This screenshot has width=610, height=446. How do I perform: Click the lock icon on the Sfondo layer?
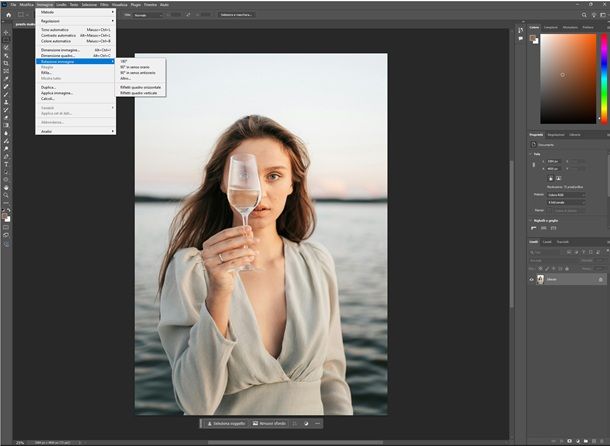[x=600, y=280]
